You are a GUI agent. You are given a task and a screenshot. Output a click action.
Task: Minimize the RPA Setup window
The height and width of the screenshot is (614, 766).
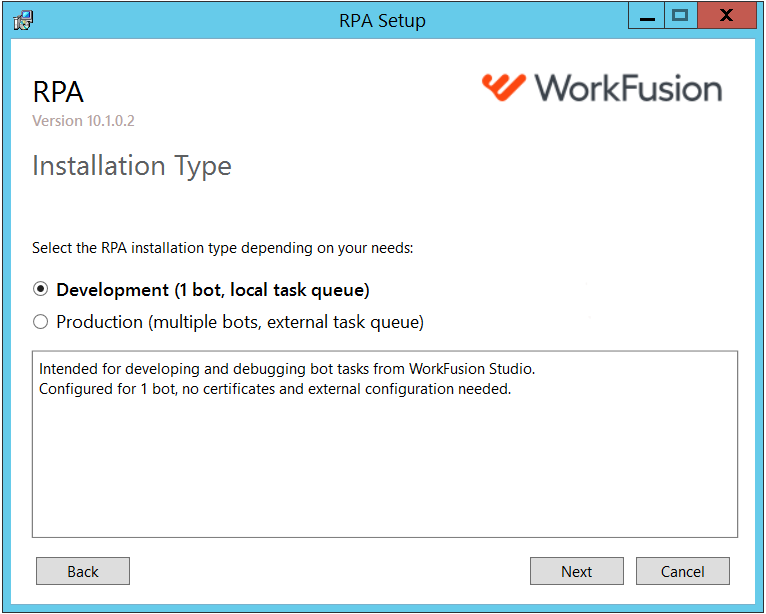(646, 16)
